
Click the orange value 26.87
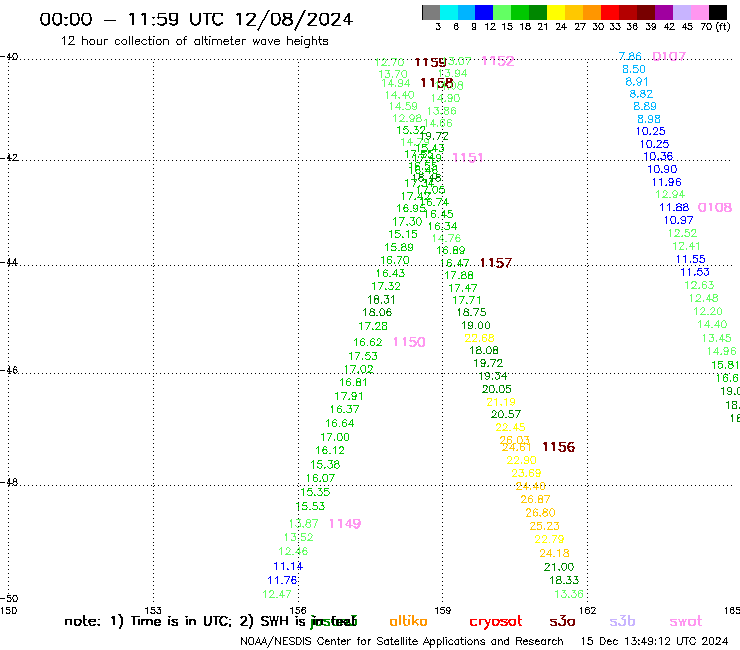tap(535, 499)
